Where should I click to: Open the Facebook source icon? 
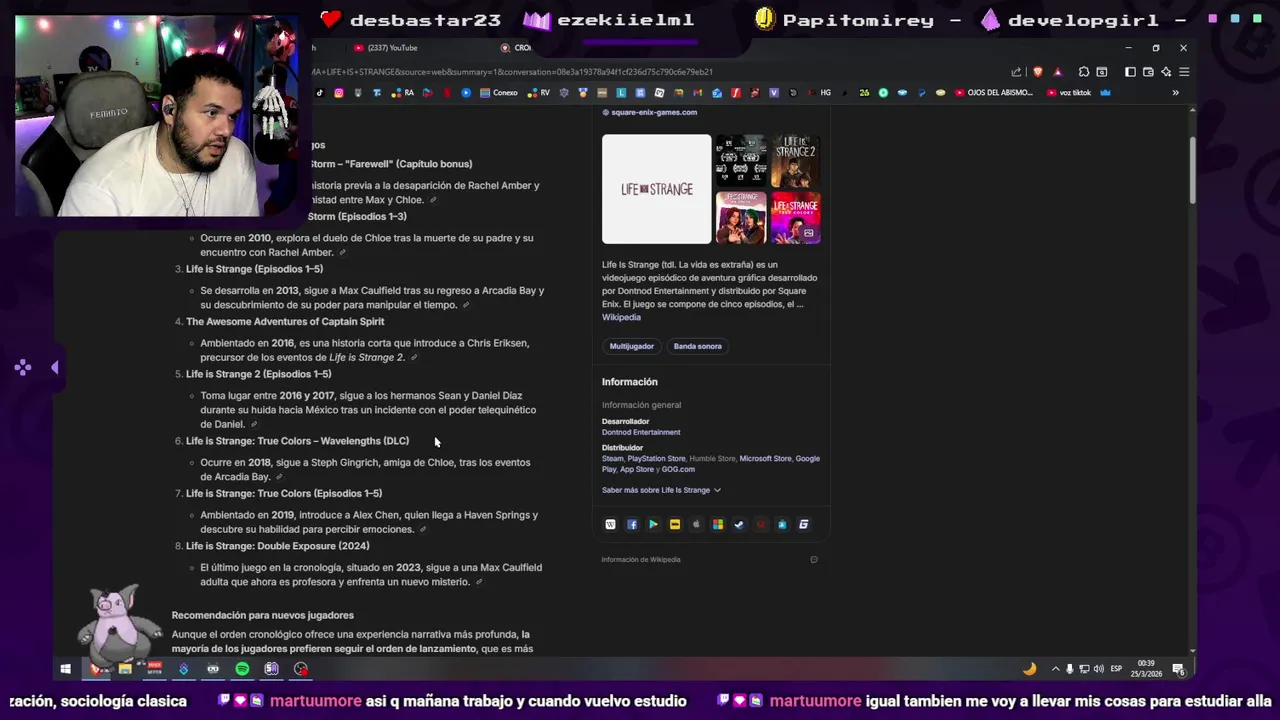632,524
